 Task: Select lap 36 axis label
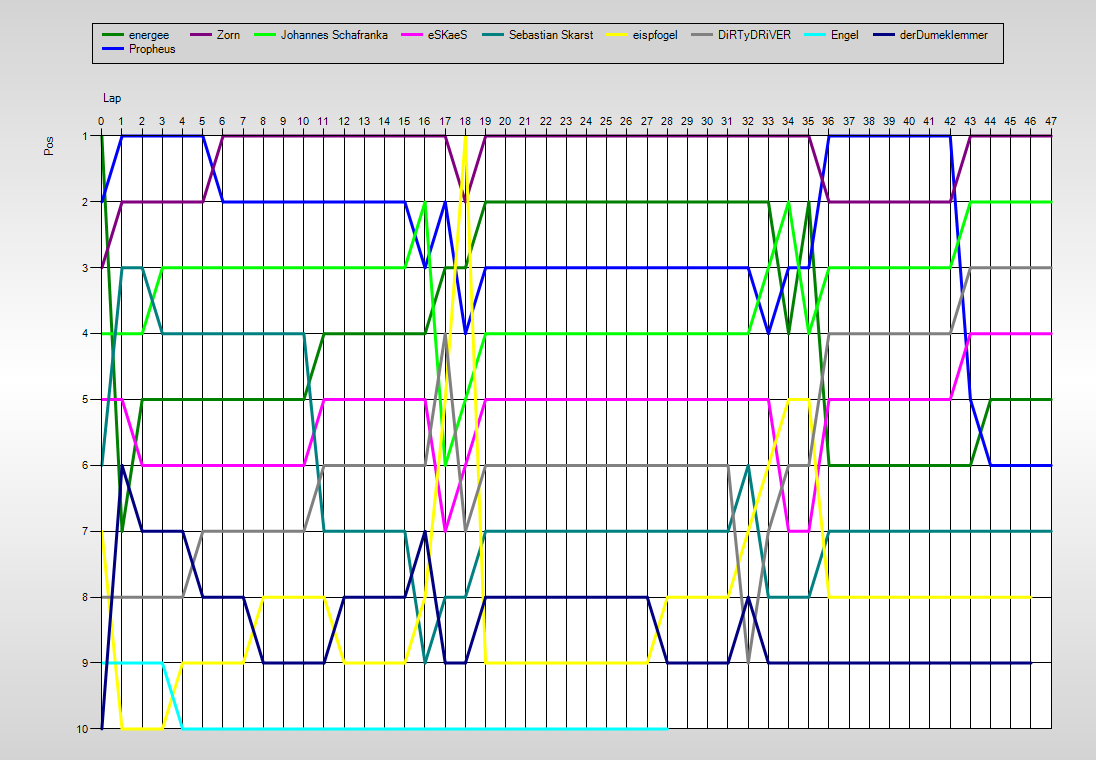click(x=829, y=121)
